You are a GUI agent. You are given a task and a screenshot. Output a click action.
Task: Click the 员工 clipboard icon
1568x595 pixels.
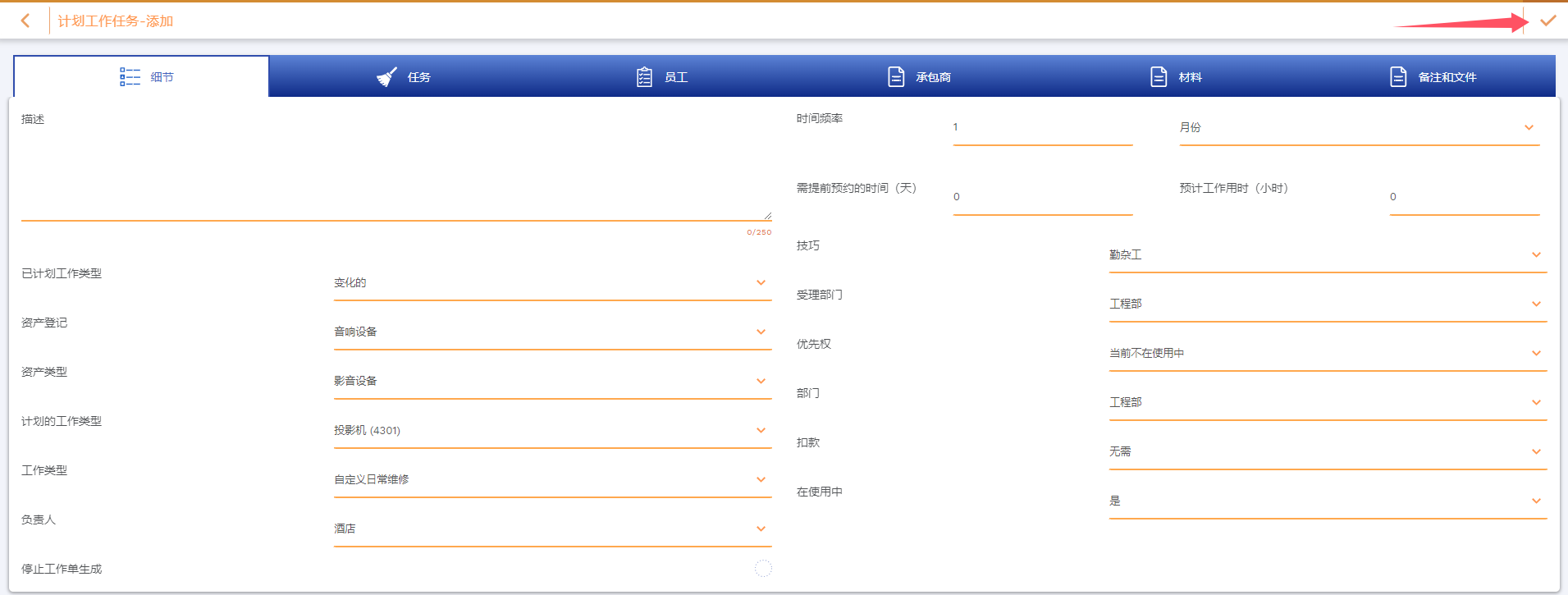point(644,77)
